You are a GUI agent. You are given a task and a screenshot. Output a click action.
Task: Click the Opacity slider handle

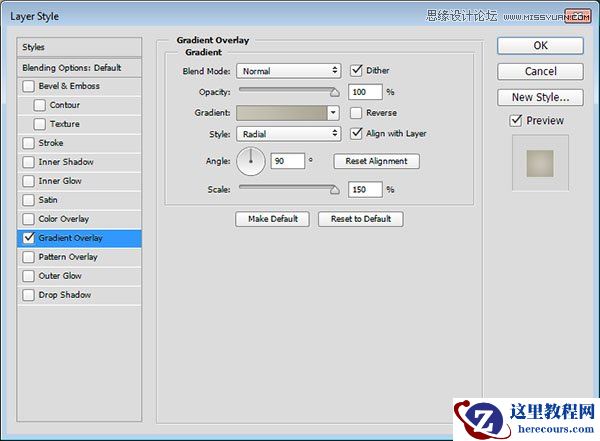pos(334,92)
